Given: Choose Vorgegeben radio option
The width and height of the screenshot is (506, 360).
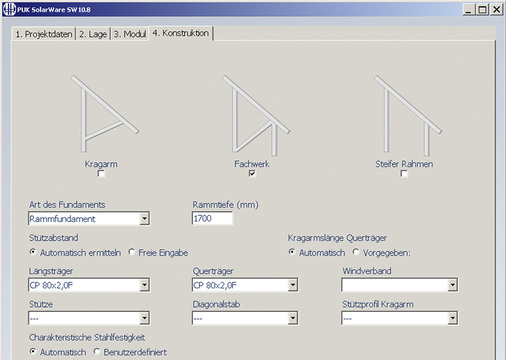Looking at the screenshot, I should click(356, 252).
